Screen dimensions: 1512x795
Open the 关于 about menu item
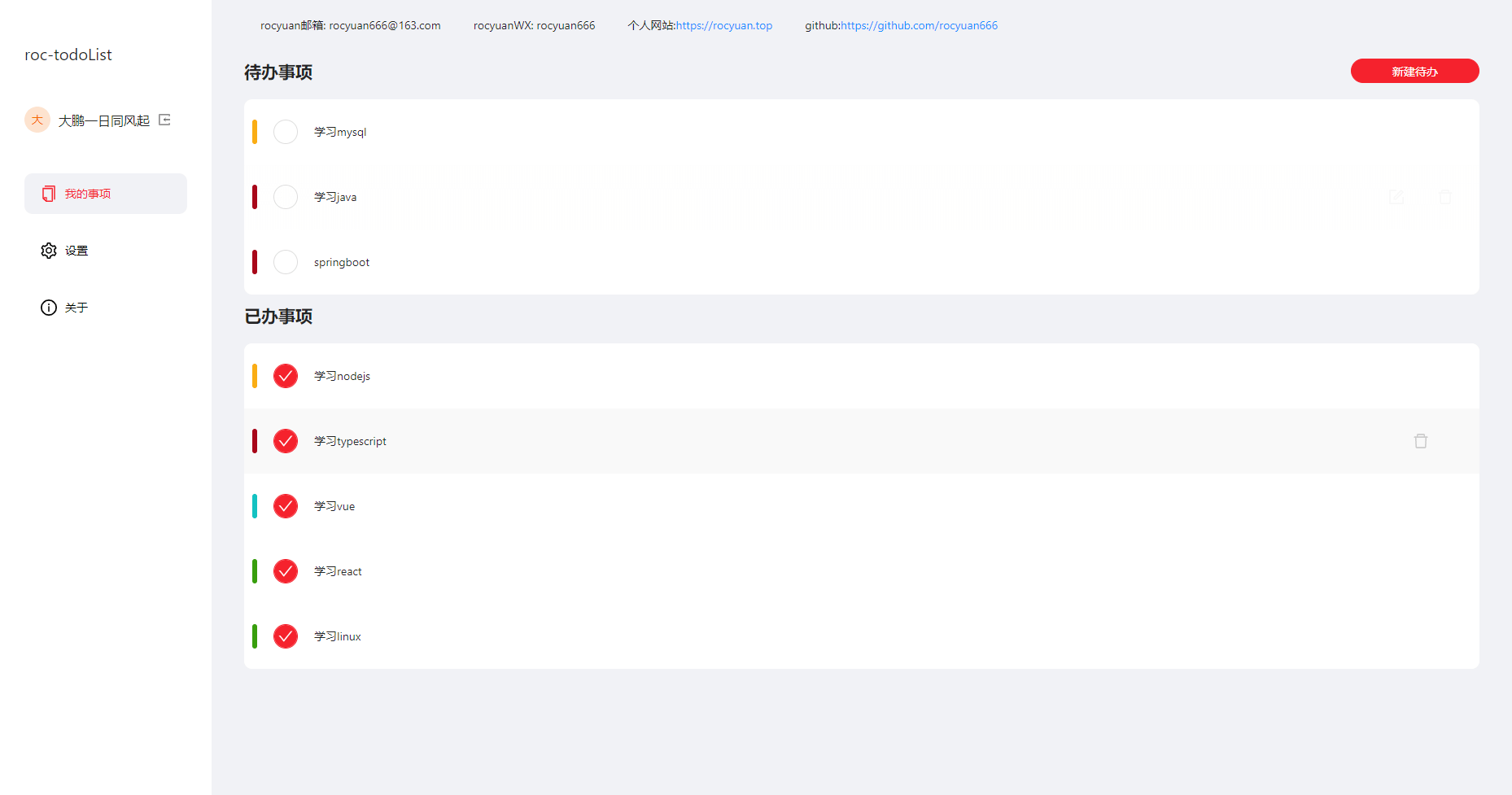106,308
